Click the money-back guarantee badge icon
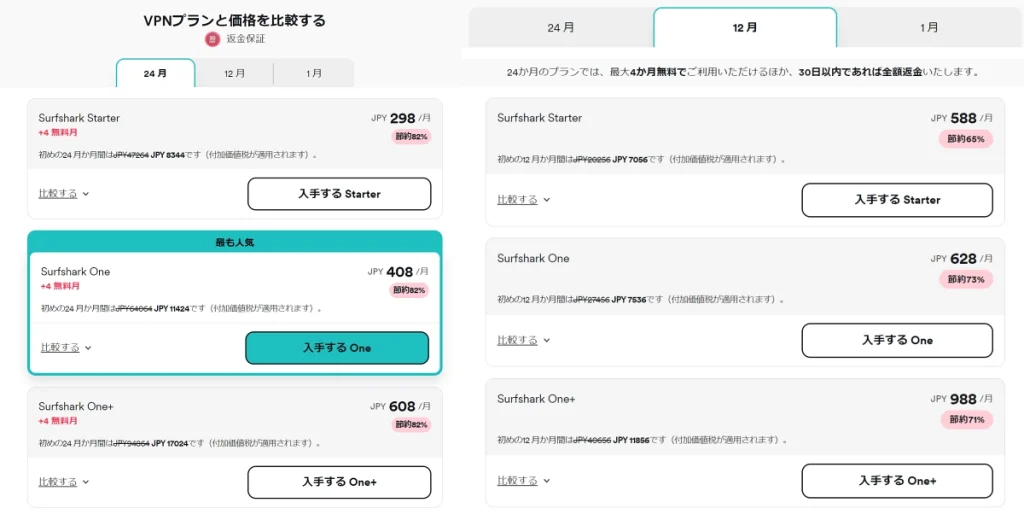The image size is (1024, 520). pyautogui.click(x=212, y=39)
